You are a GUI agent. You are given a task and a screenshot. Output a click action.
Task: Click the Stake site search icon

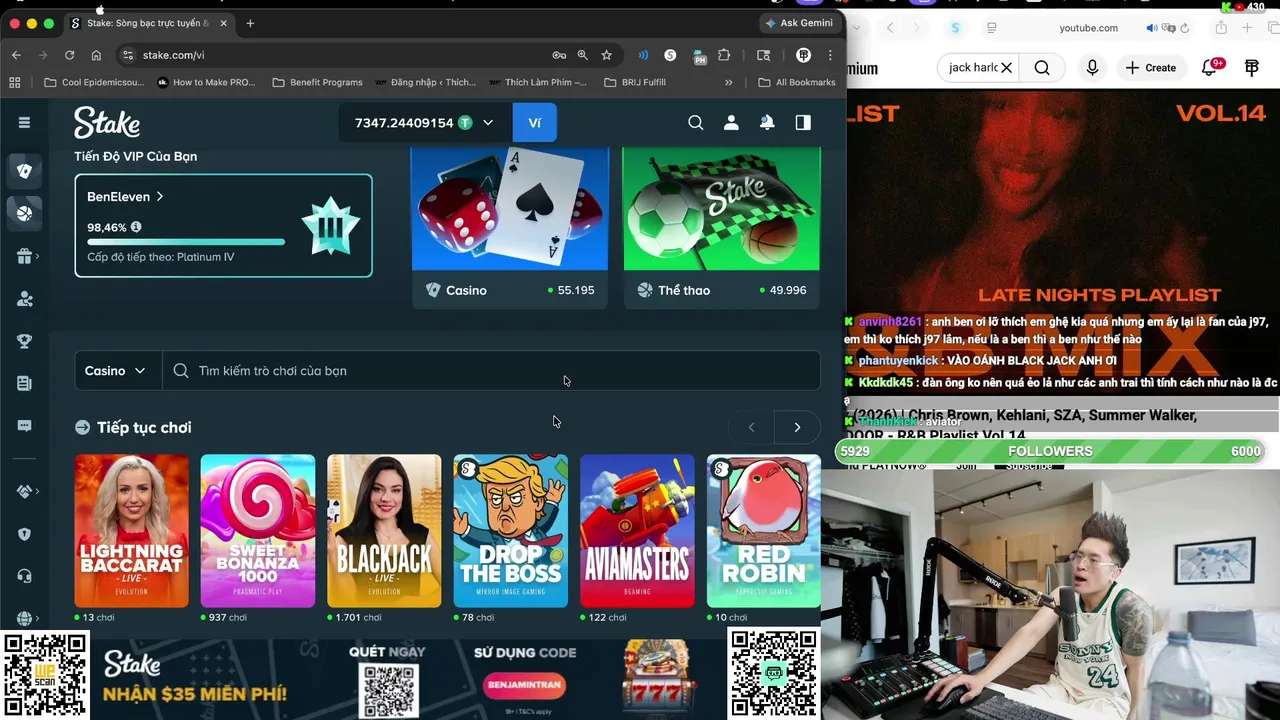(x=696, y=122)
